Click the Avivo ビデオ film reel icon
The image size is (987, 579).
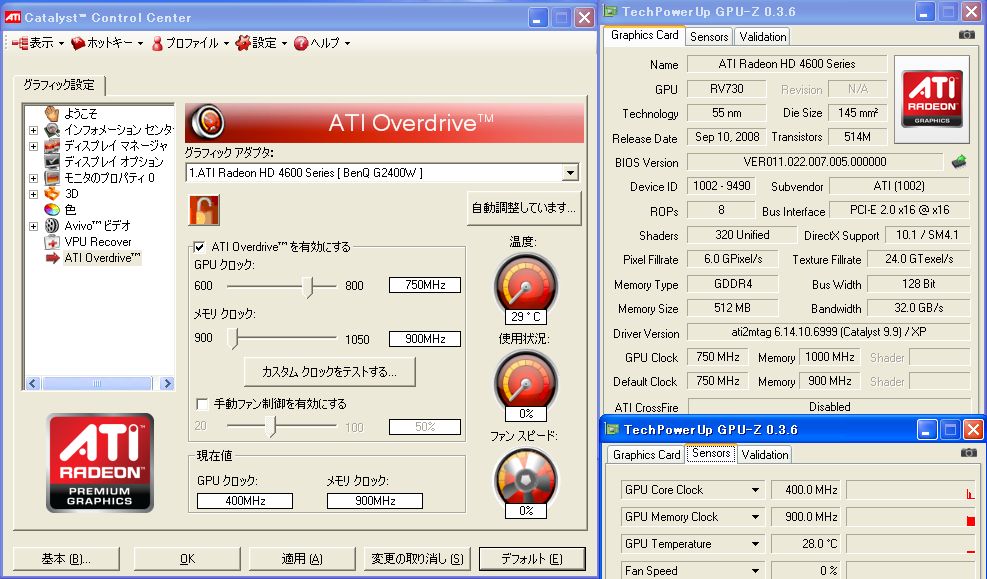tap(52, 225)
